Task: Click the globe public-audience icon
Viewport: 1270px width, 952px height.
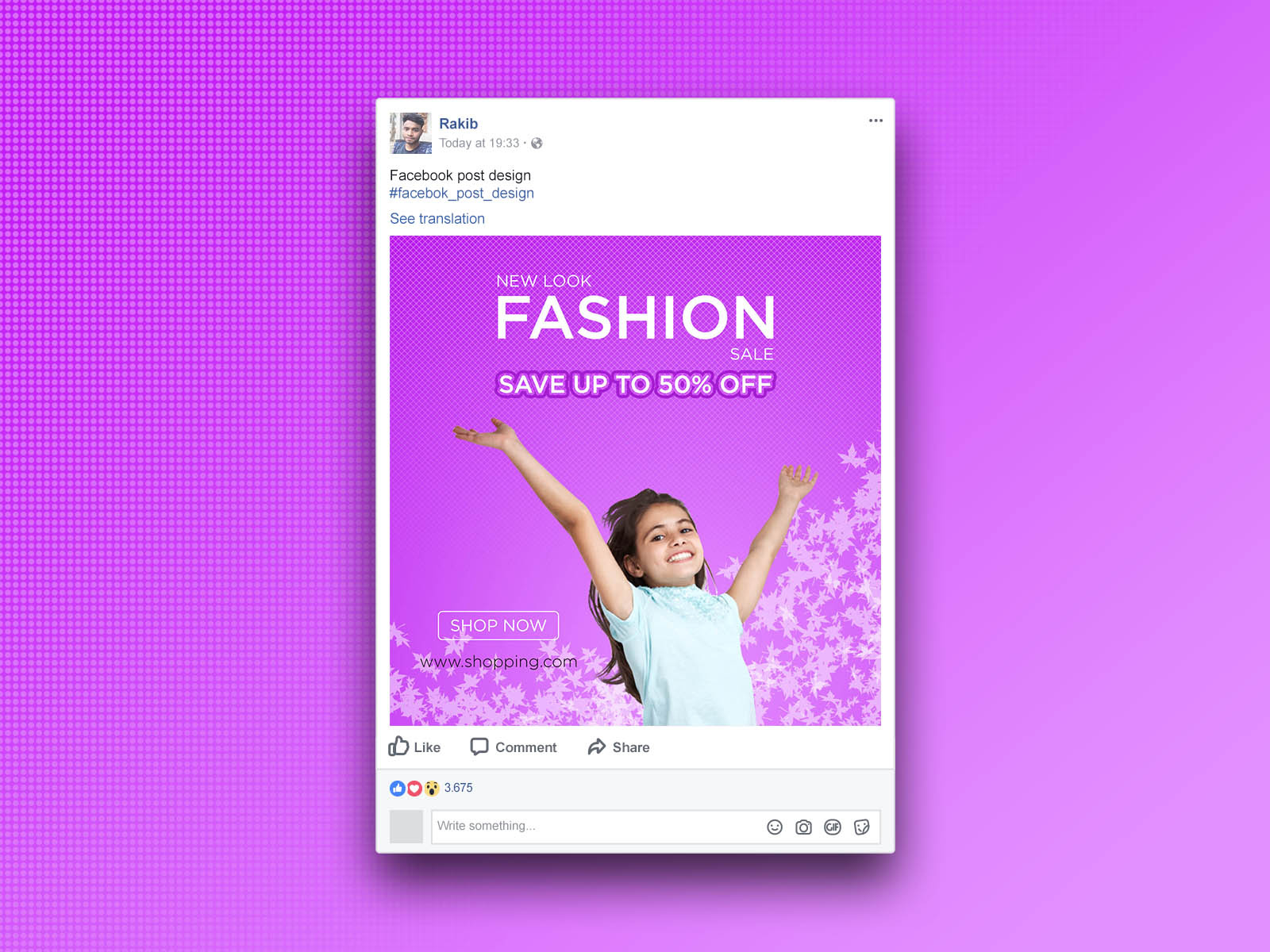Action: click(x=537, y=144)
